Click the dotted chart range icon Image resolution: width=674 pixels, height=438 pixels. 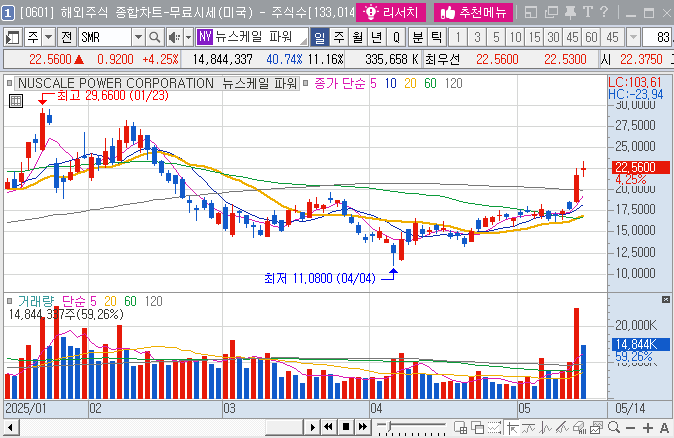(494, 428)
